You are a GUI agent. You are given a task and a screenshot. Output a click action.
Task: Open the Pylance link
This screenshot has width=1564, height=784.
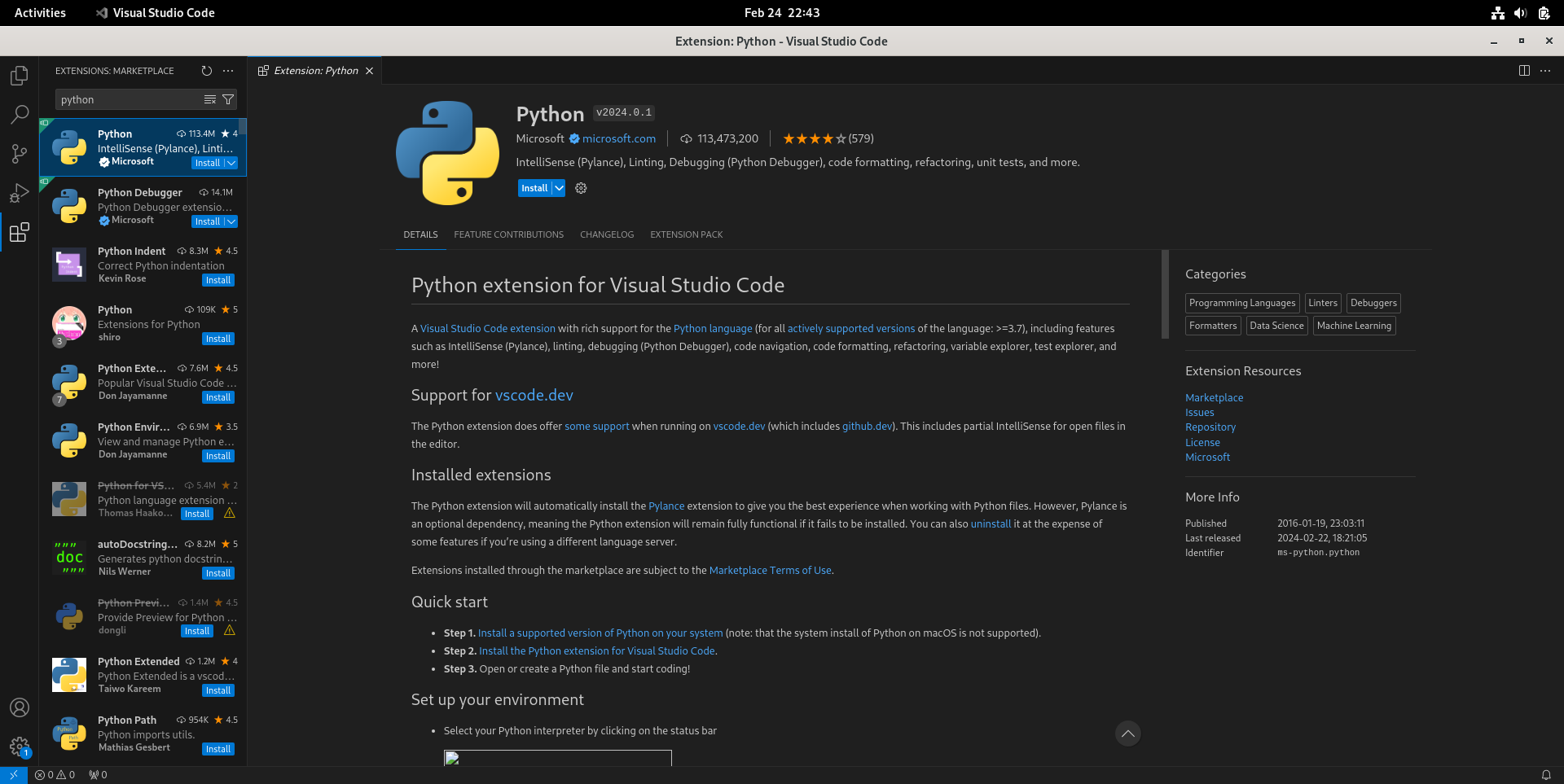pos(666,506)
